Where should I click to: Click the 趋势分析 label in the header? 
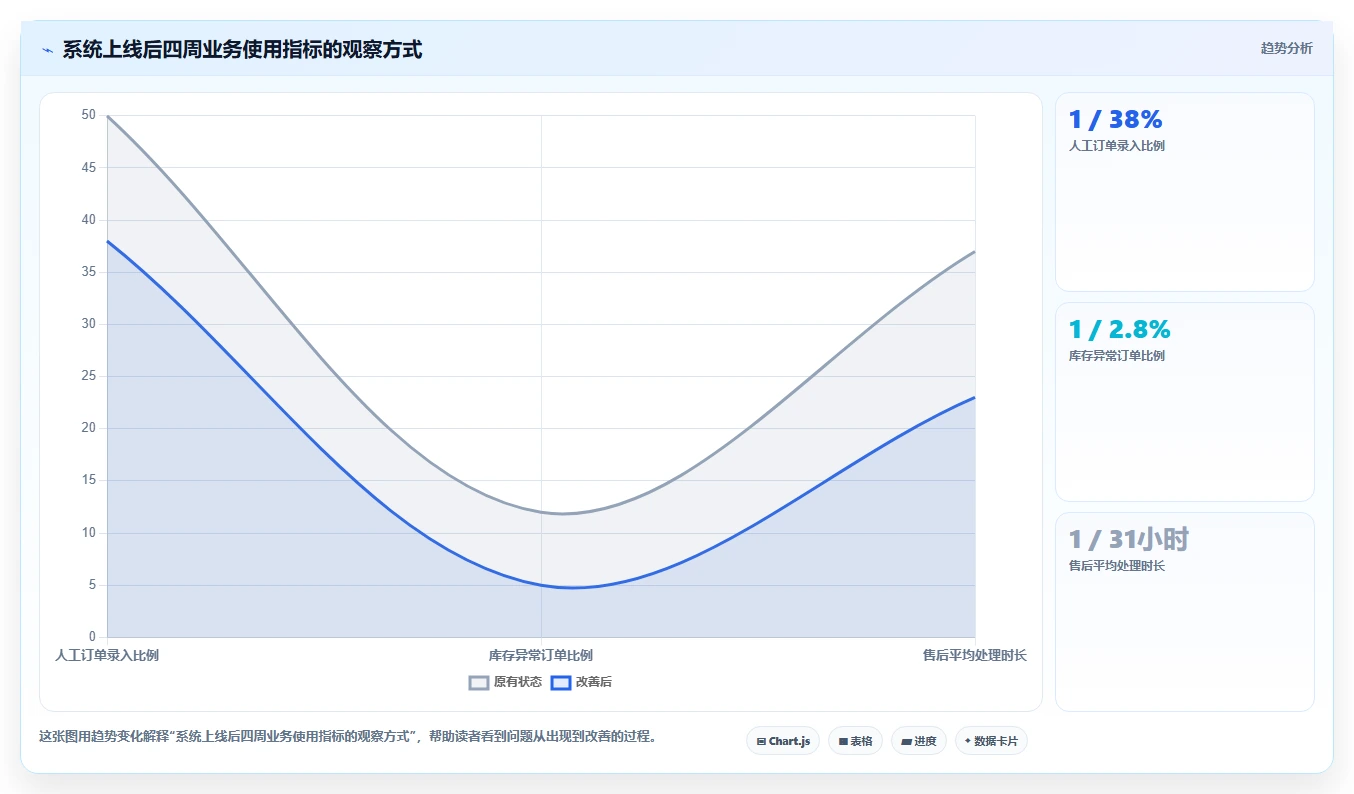coord(1286,48)
